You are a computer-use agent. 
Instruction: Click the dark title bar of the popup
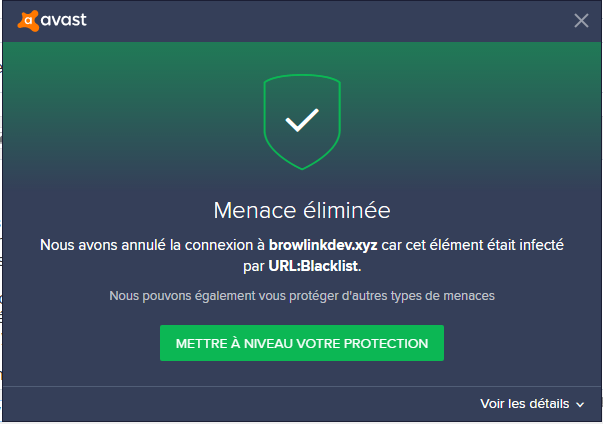point(300,20)
